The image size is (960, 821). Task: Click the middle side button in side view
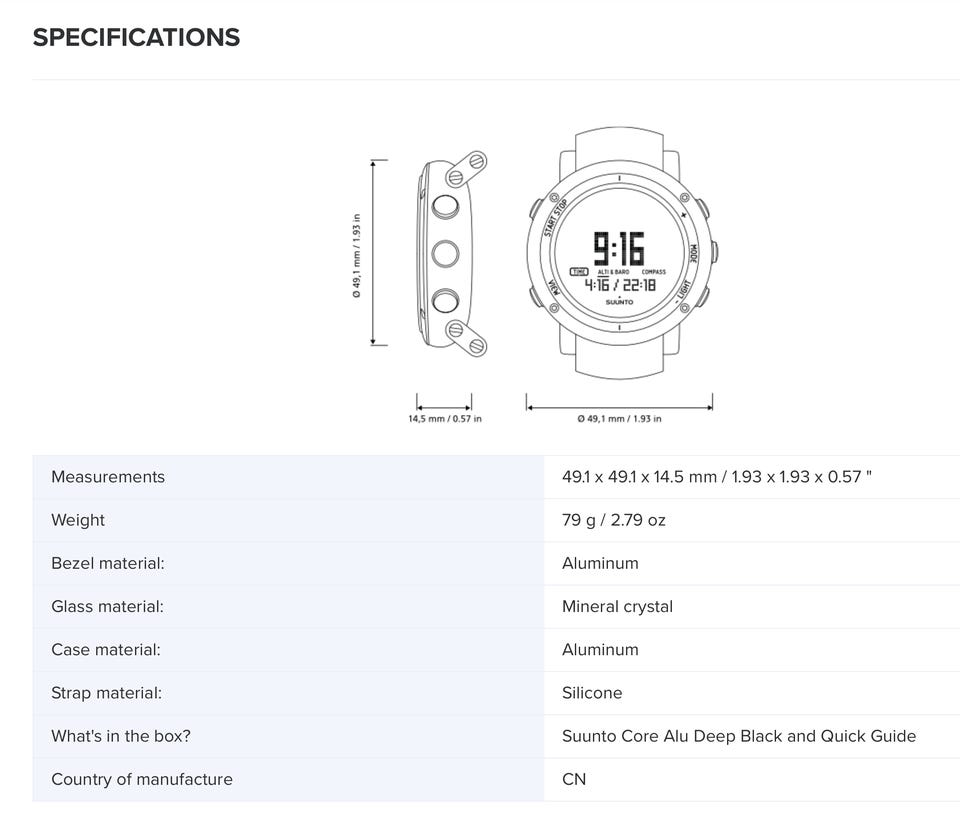pos(445,253)
